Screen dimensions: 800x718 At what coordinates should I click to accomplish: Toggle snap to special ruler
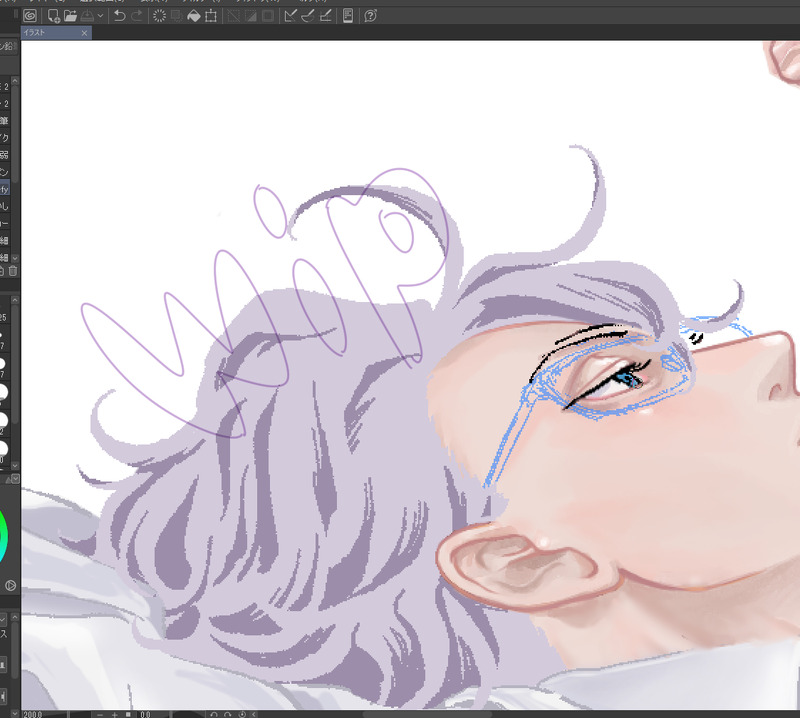coord(308,16)
